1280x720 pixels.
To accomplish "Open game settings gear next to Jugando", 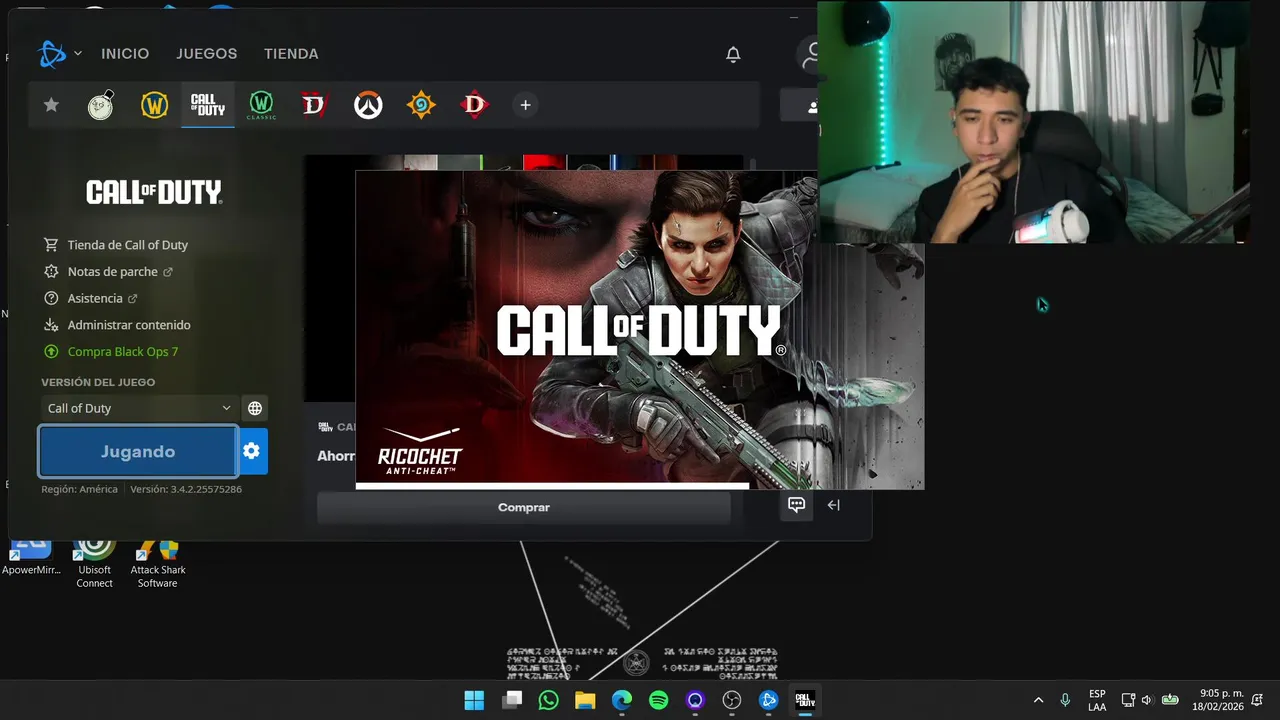I will click(x=253, y=452).
